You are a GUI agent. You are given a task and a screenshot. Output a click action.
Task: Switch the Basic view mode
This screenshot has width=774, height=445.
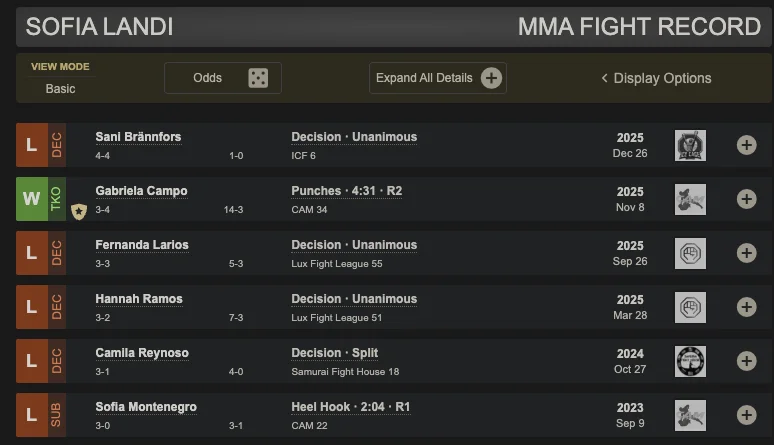click(x=60, y=88)
